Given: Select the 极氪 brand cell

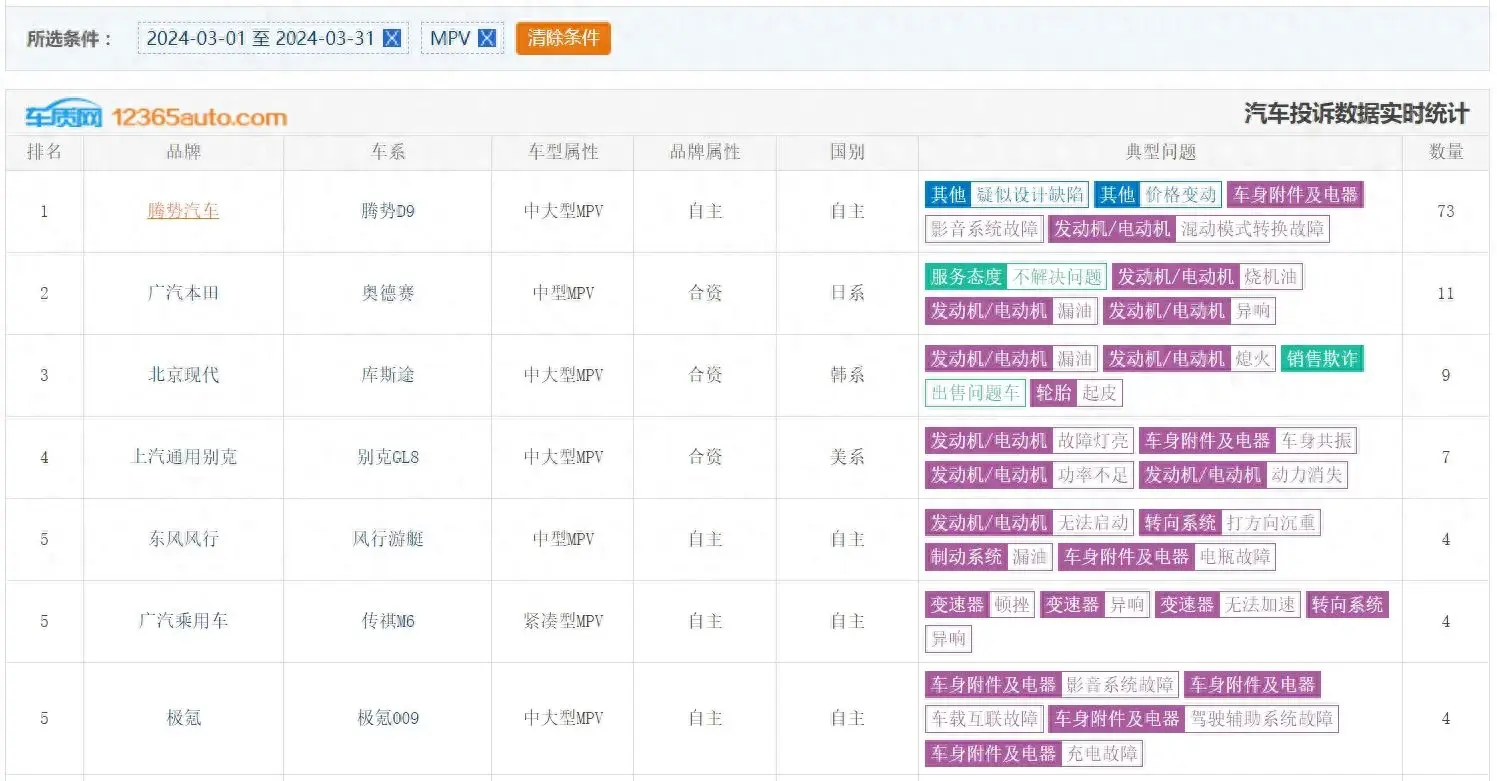Looking at the screenshot, I should coord(183,718).
